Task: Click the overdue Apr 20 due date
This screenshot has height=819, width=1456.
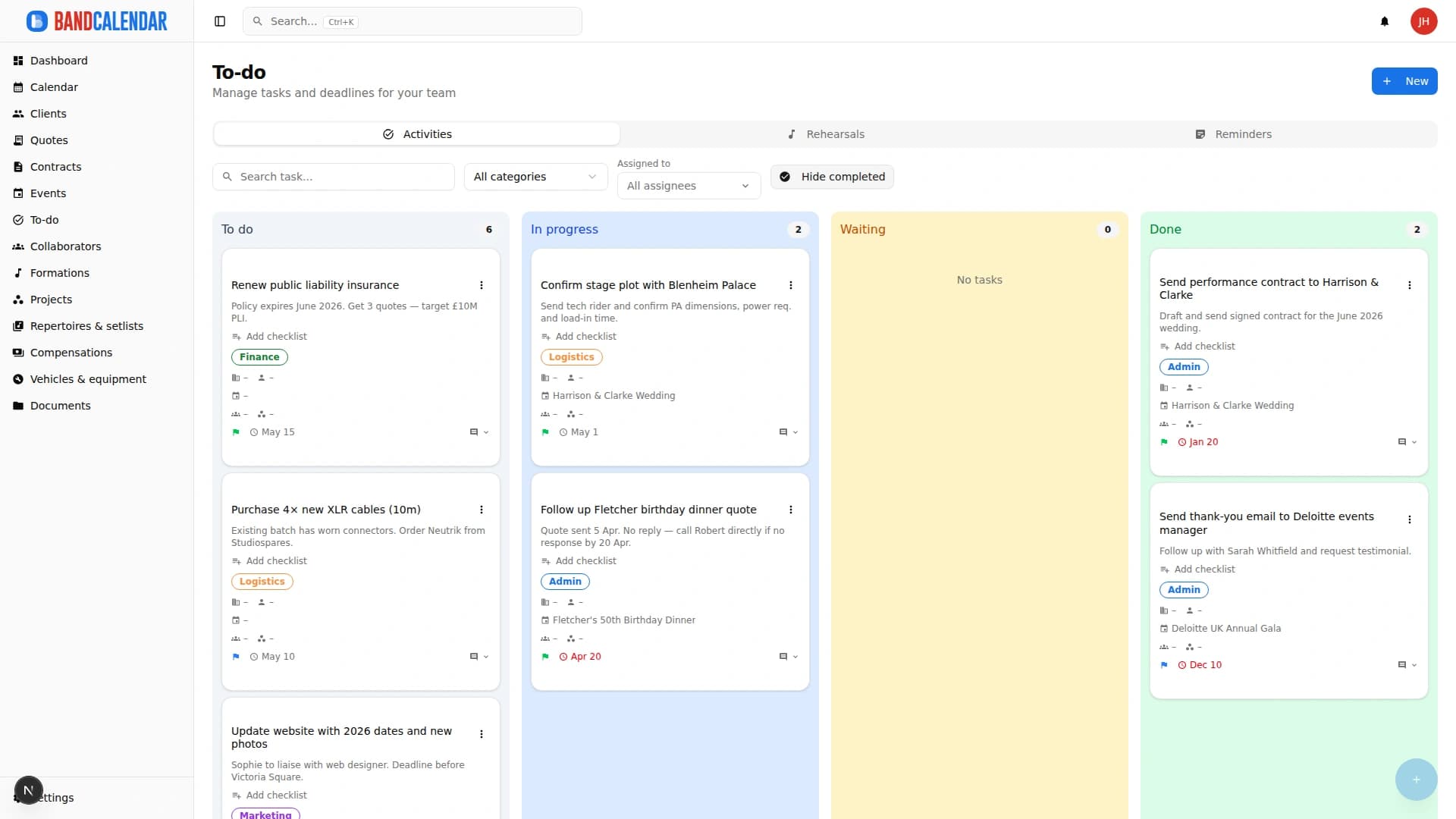Action: (580, 657)
